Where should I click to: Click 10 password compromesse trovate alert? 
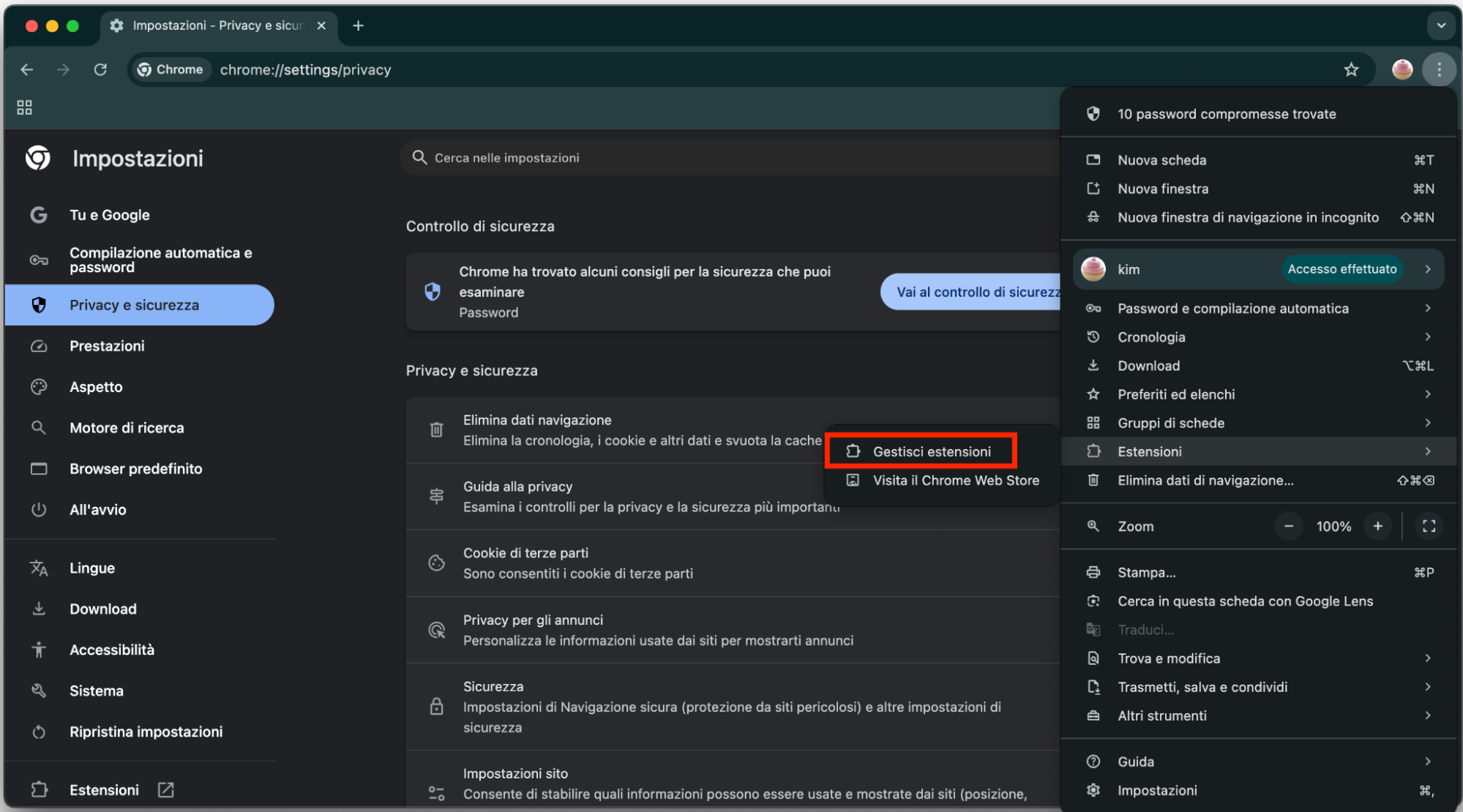[x=1258, y=114]
